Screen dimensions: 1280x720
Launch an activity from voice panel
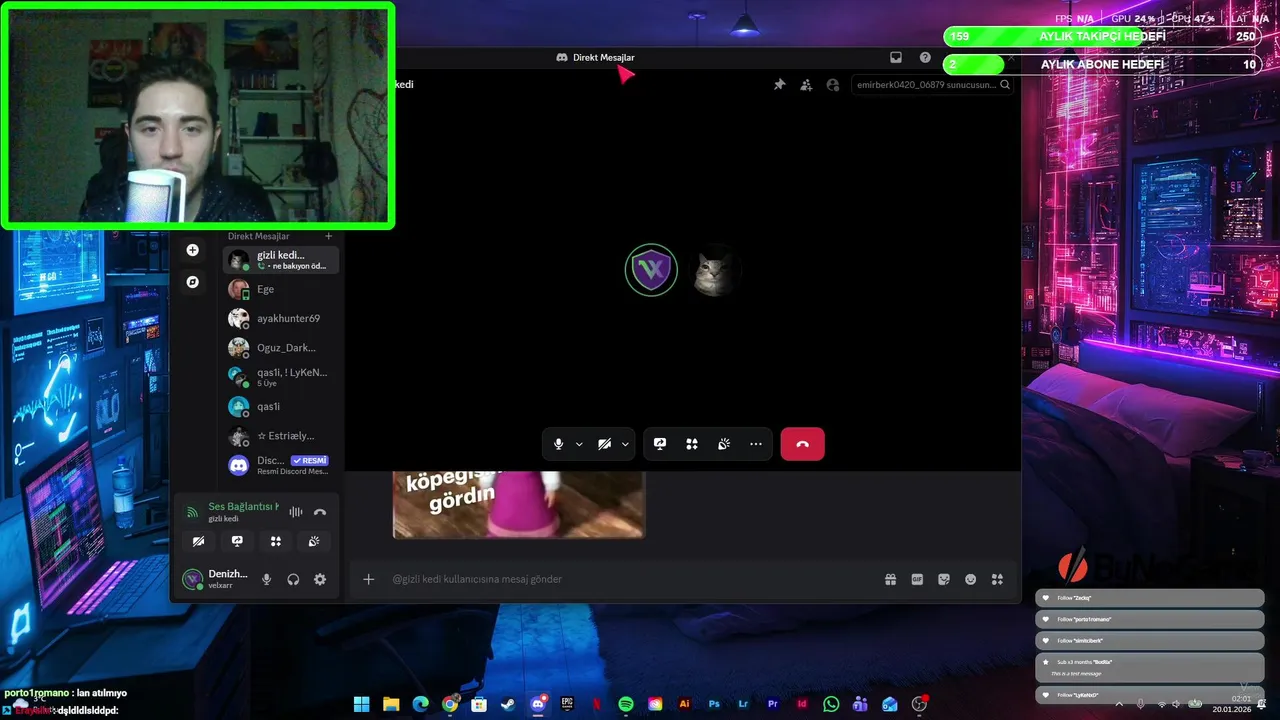coord(275,541)
